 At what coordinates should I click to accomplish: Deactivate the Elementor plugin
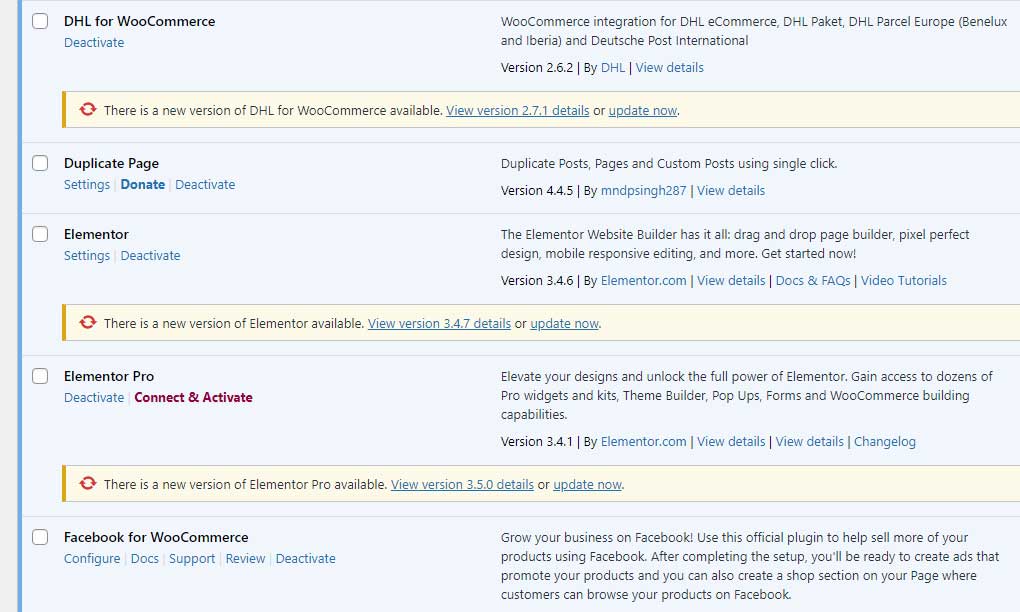[150, 255]
